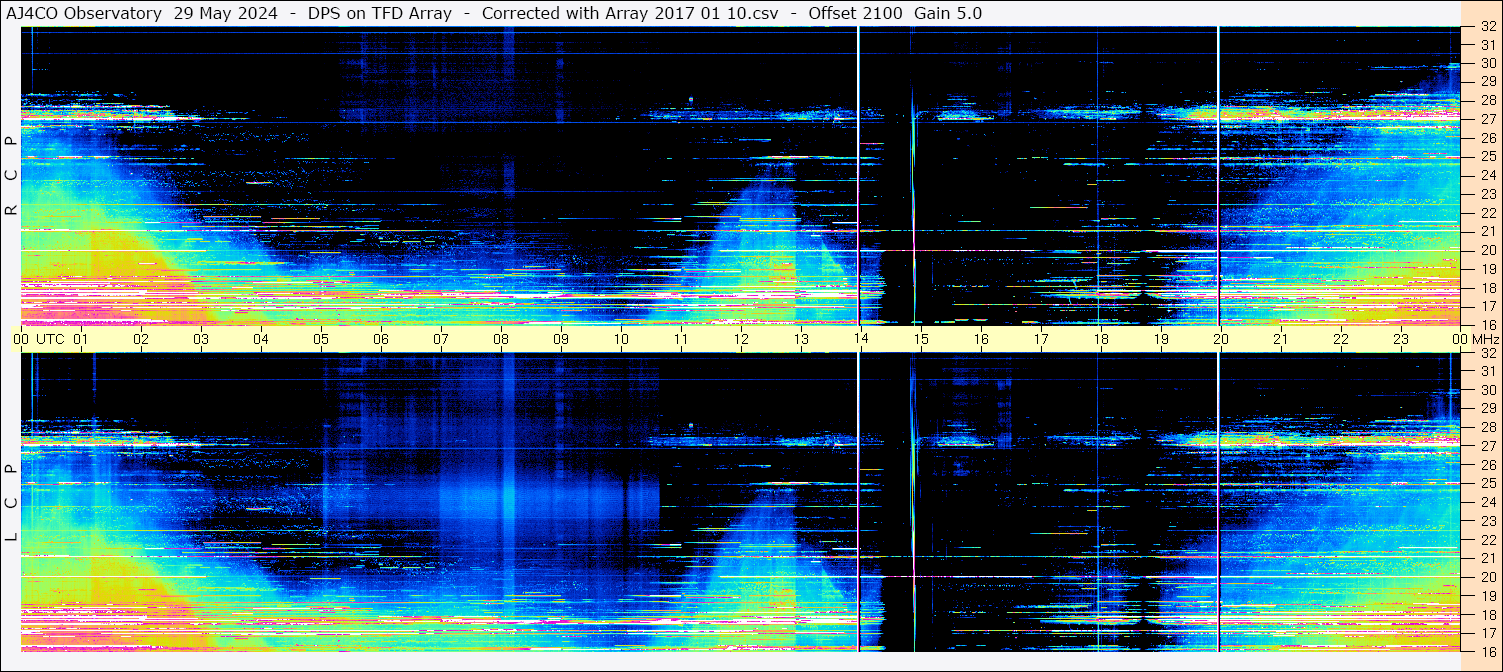Select the 08 hour time axis label
This screenshot has height=672, width=1503.
pos(501,339)
